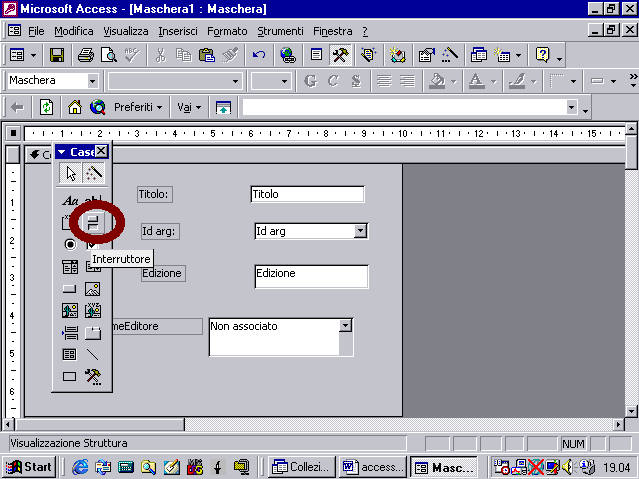Open the Maschera object dropdown
The image size is (639, 479).
(x=93, y=81)
